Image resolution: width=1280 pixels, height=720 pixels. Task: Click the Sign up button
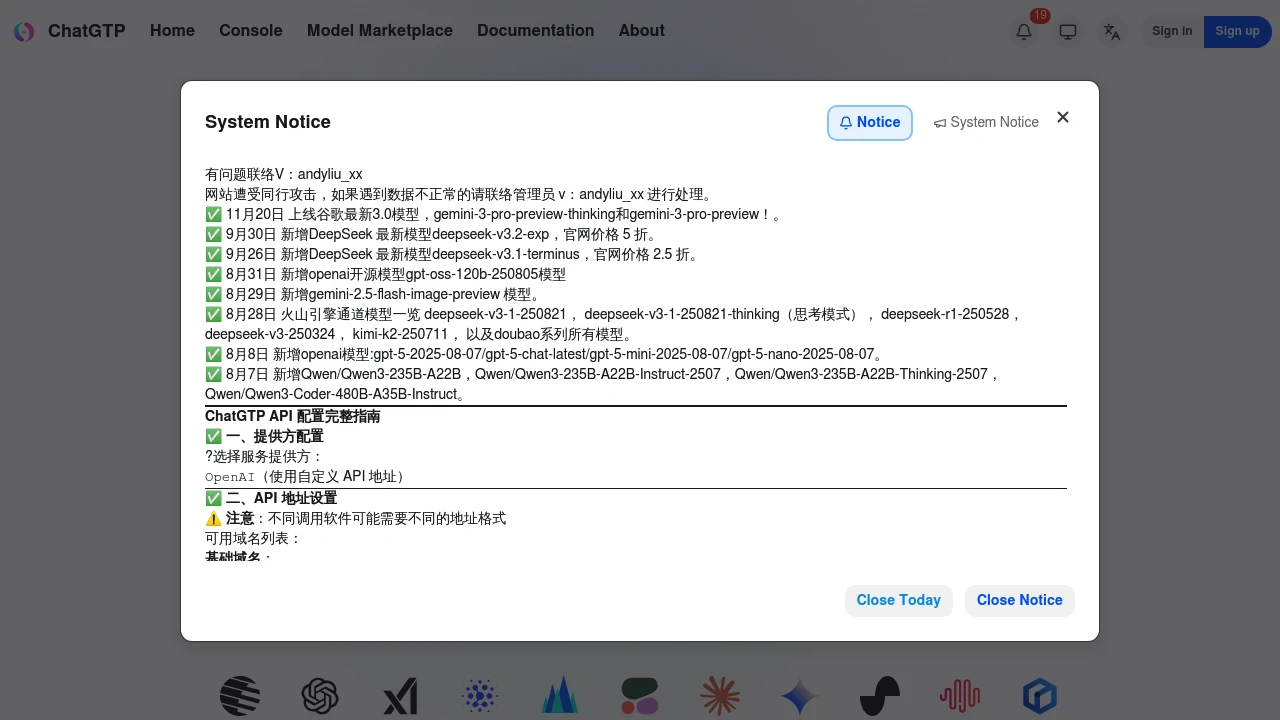(x=1237, y=31)
